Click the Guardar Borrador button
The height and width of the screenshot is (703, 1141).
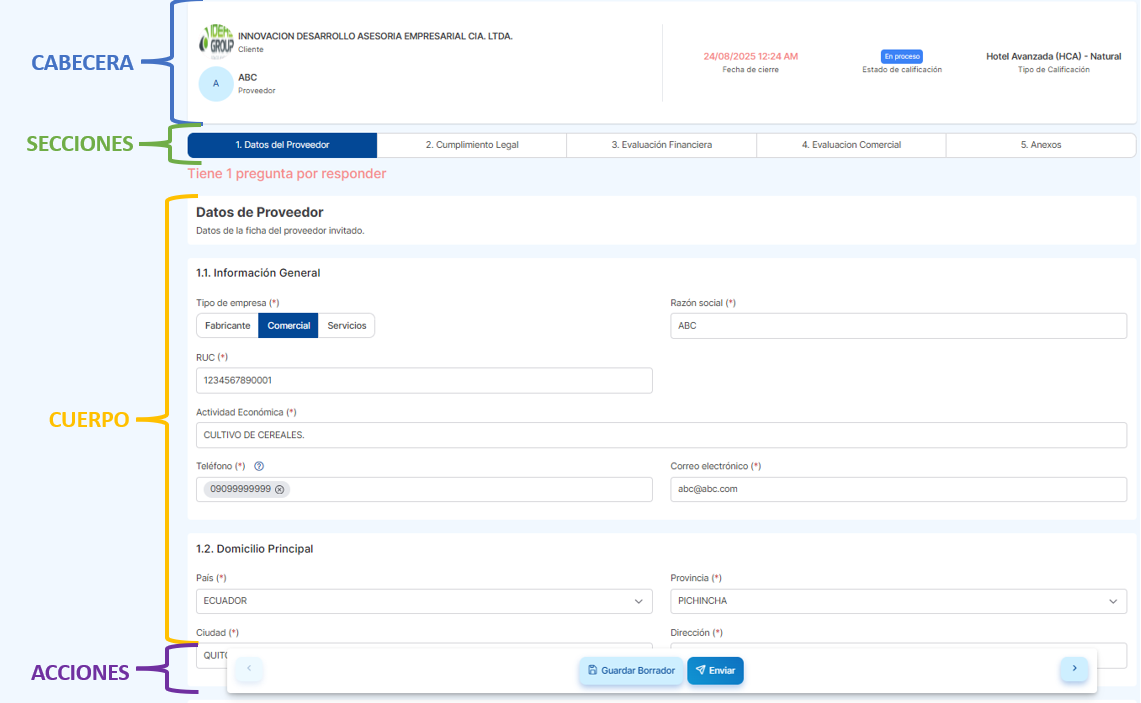(631, 670)
